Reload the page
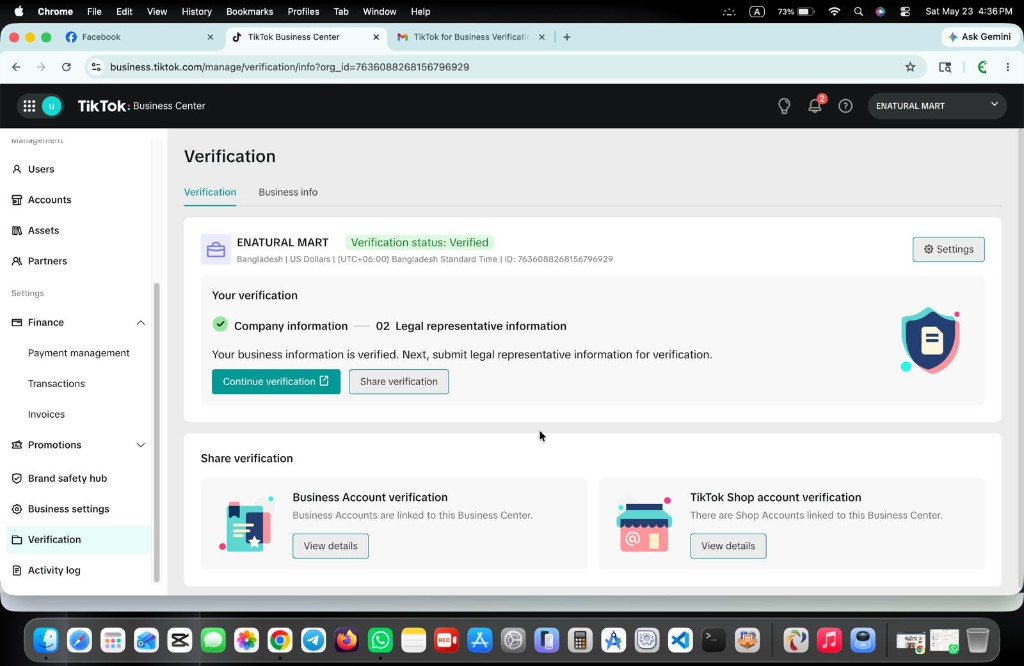Screen dimensions: 1024x666 pos(66,67)
